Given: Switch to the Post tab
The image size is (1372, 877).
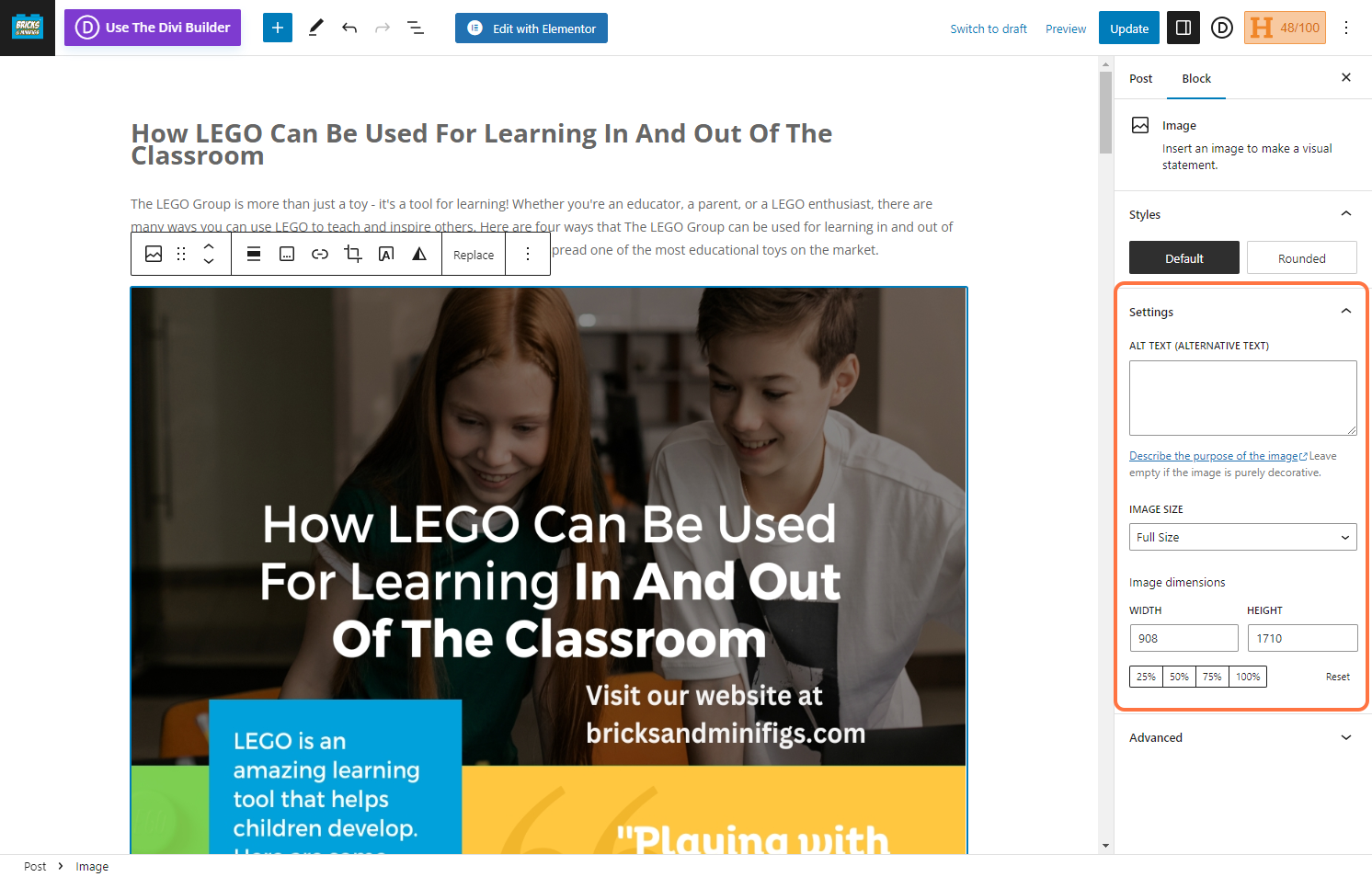Looking at the screenshot, I should tap(1140, 78).
